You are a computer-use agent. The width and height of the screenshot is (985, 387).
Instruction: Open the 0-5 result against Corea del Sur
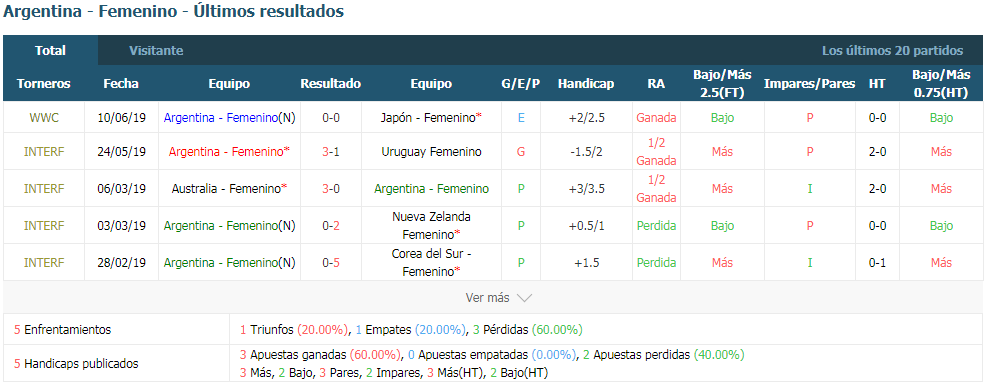331,263
